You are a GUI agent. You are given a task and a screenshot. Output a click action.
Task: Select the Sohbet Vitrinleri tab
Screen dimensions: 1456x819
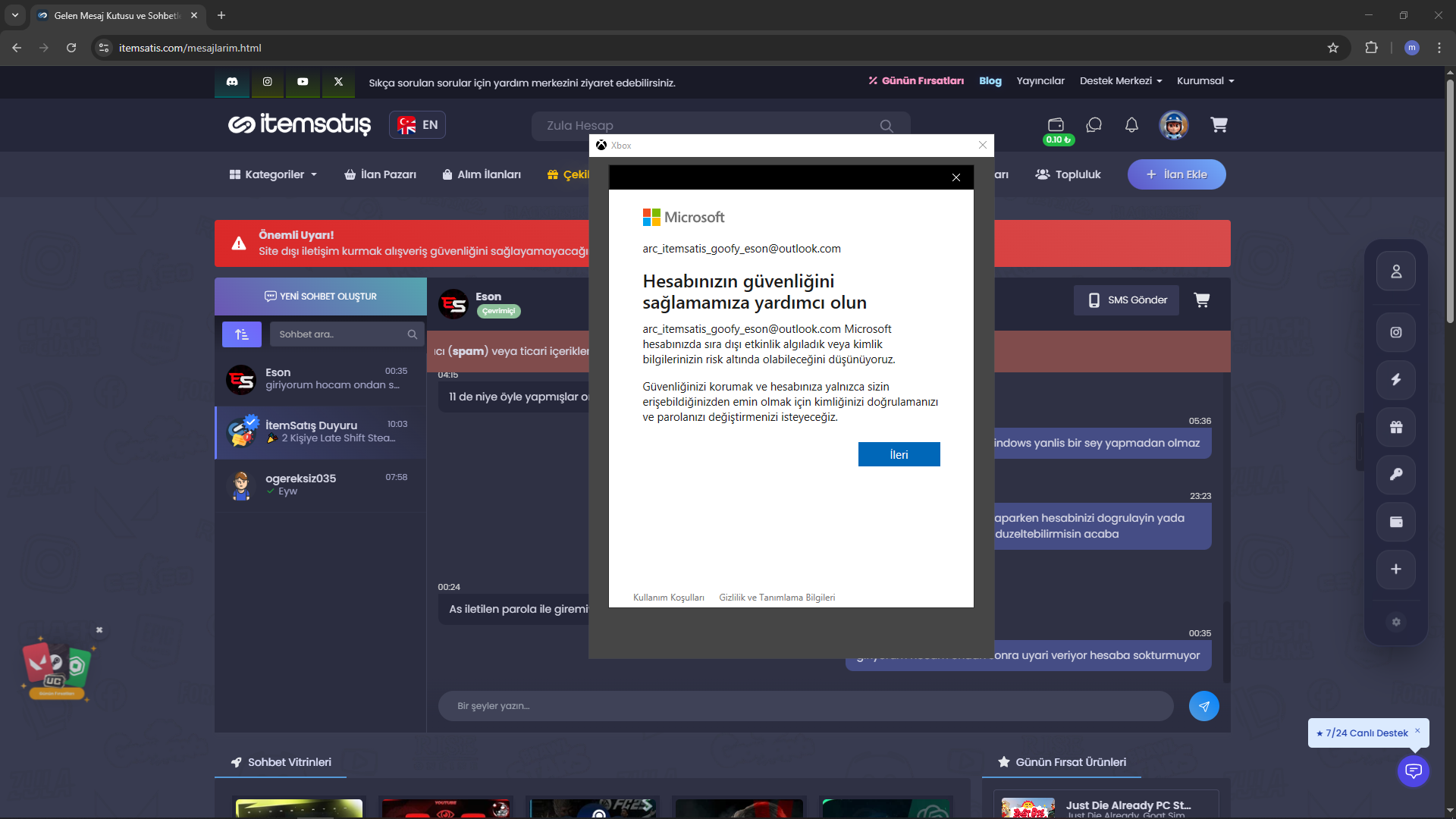pos(281,762)
